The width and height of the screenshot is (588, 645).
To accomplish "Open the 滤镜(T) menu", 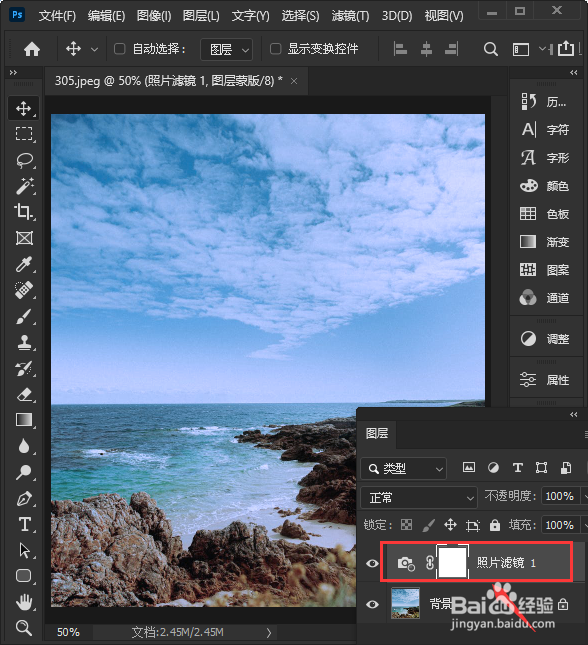I will (350, 16).
